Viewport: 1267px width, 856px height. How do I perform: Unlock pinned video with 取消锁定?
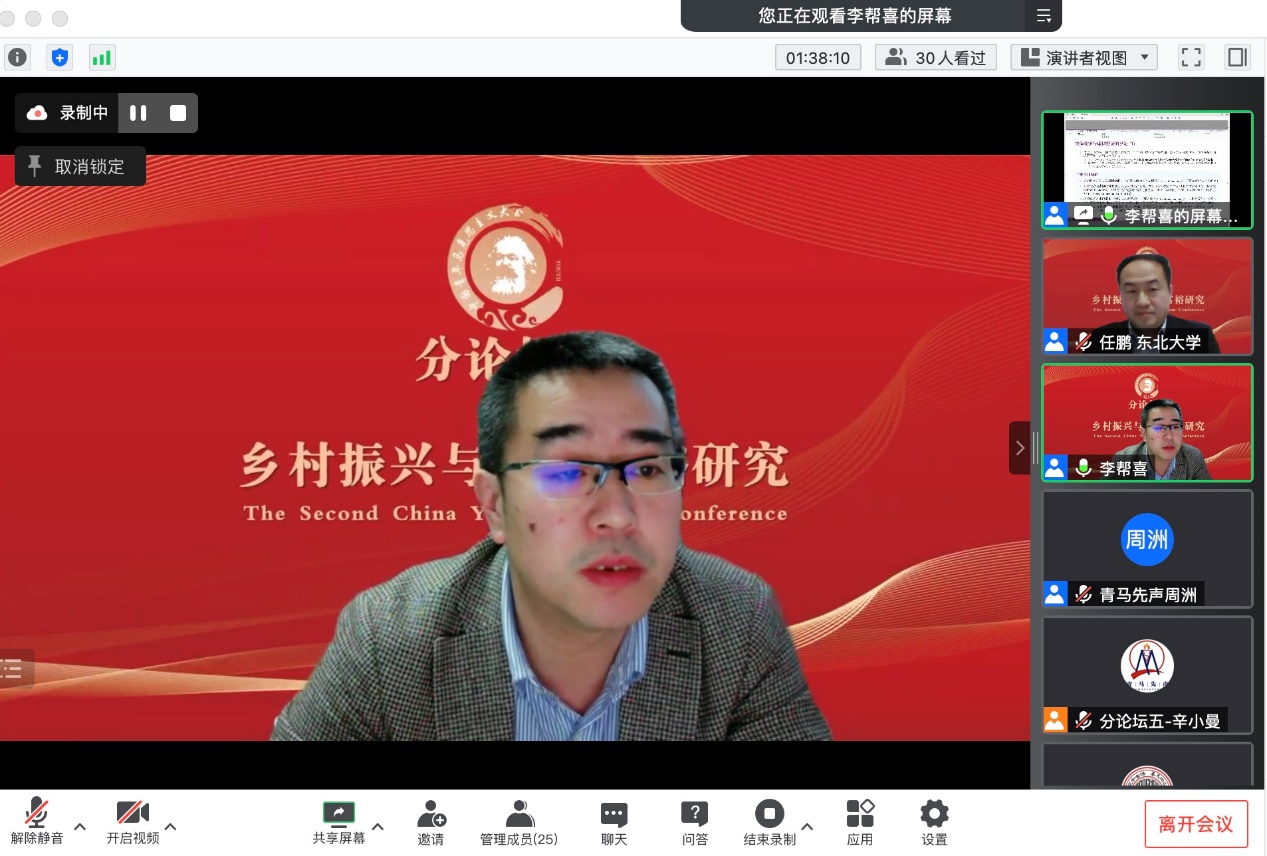80,167
